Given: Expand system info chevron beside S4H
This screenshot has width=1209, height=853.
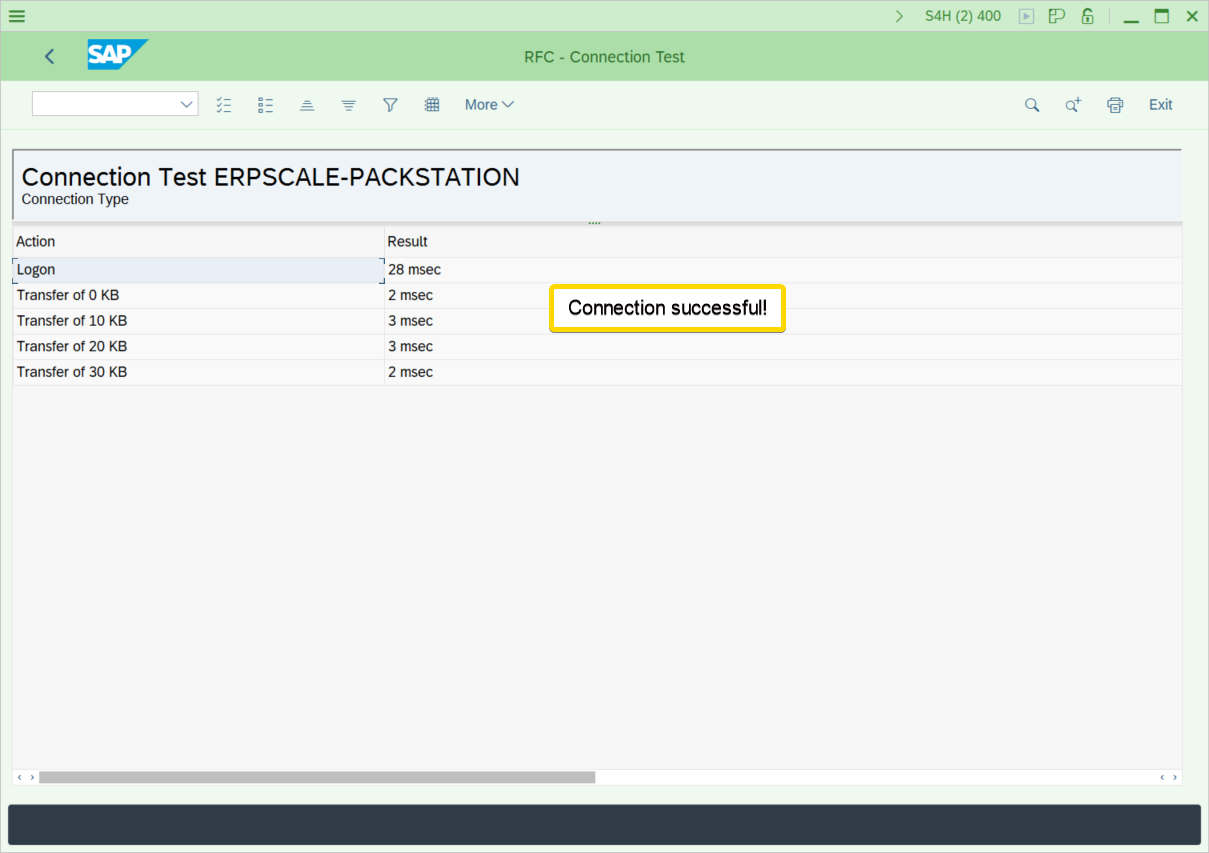Looking at the screenshot, I should point(899,16).
